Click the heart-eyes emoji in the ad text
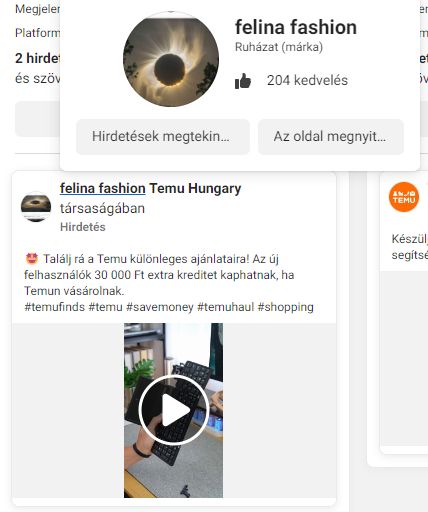Screen dimensions: 428x512 32,259
